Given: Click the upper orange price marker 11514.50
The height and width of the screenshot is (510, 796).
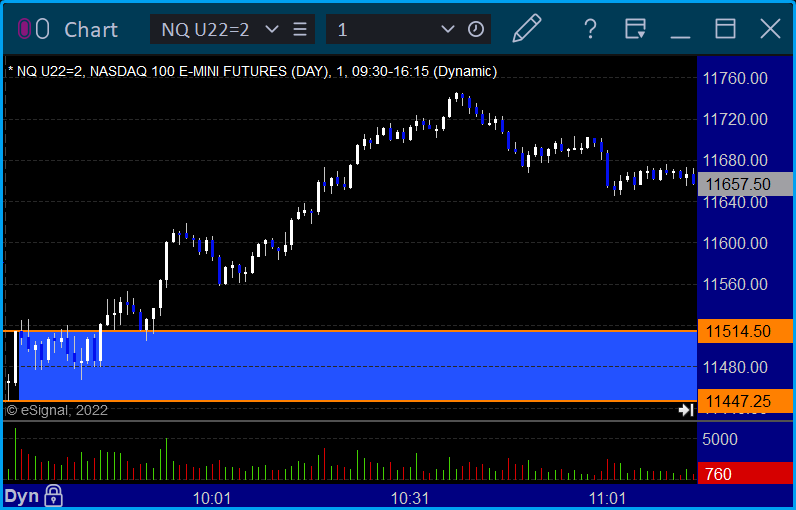Looking at the screenshot, I should coord(745,331).
